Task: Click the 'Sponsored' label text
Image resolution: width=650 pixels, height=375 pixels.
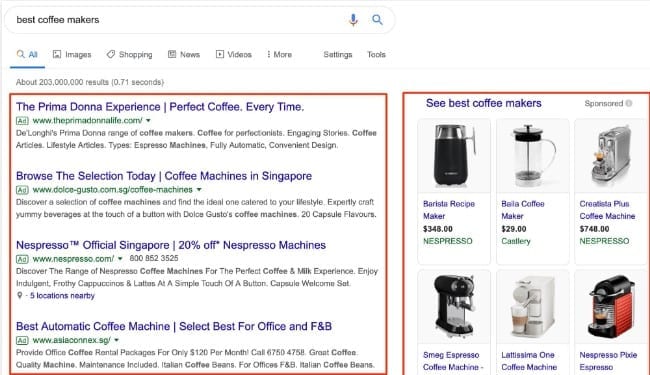Action: (604, 103)
